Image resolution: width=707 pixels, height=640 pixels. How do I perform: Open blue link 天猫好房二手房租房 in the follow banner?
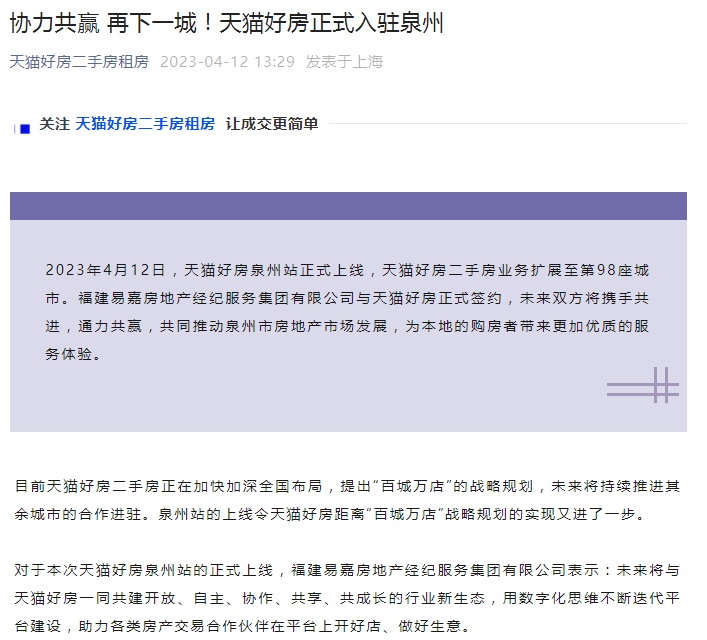(145, 124)
